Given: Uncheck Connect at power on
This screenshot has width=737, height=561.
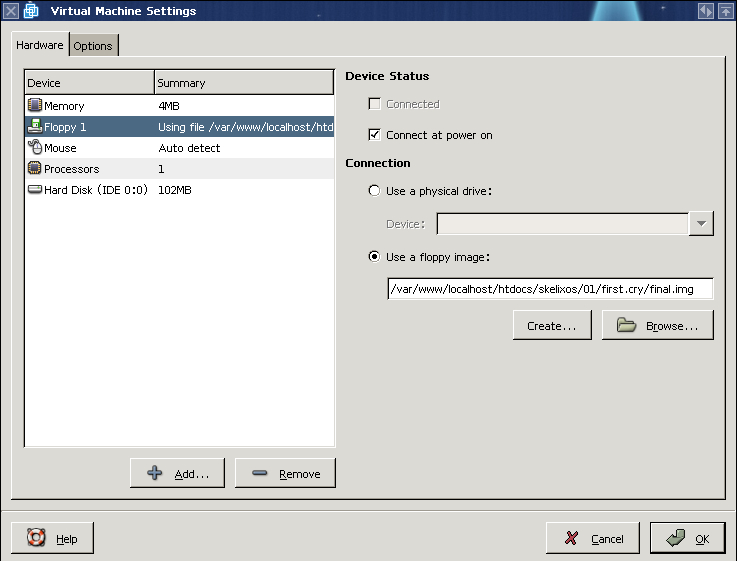Looking at the screenshot, I should (x=375, y=135).
